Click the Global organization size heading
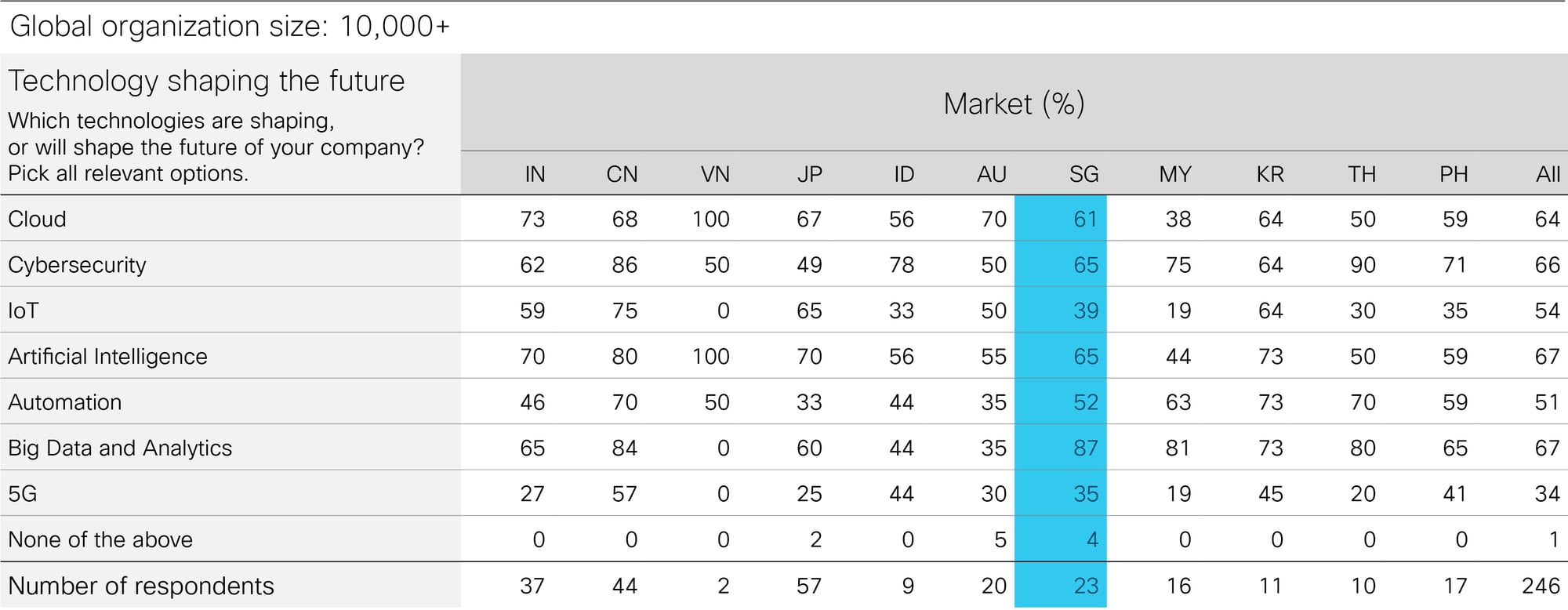This screenshot has width=1568, height=610. 230,27
